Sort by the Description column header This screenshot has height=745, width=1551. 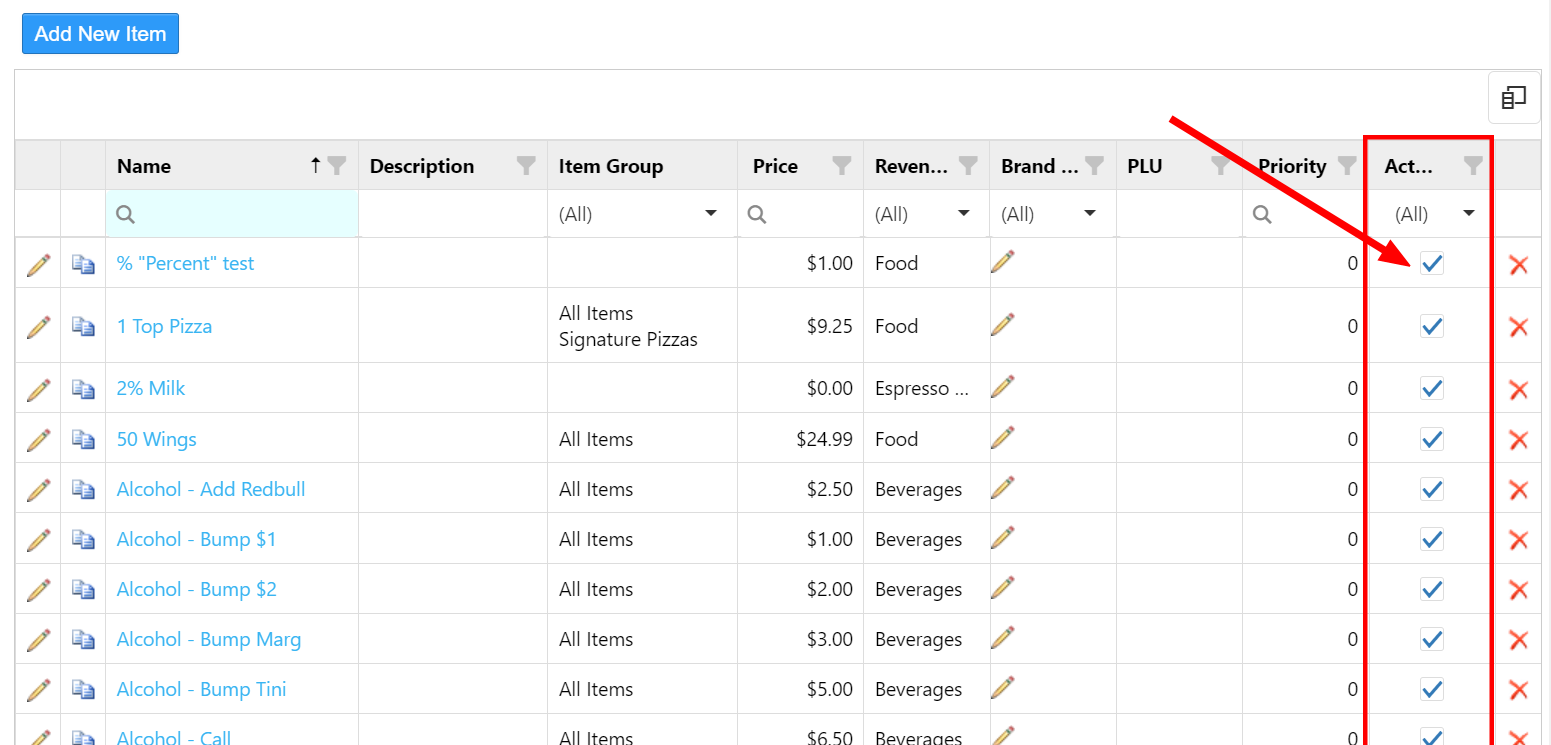[x=422, y=166]
